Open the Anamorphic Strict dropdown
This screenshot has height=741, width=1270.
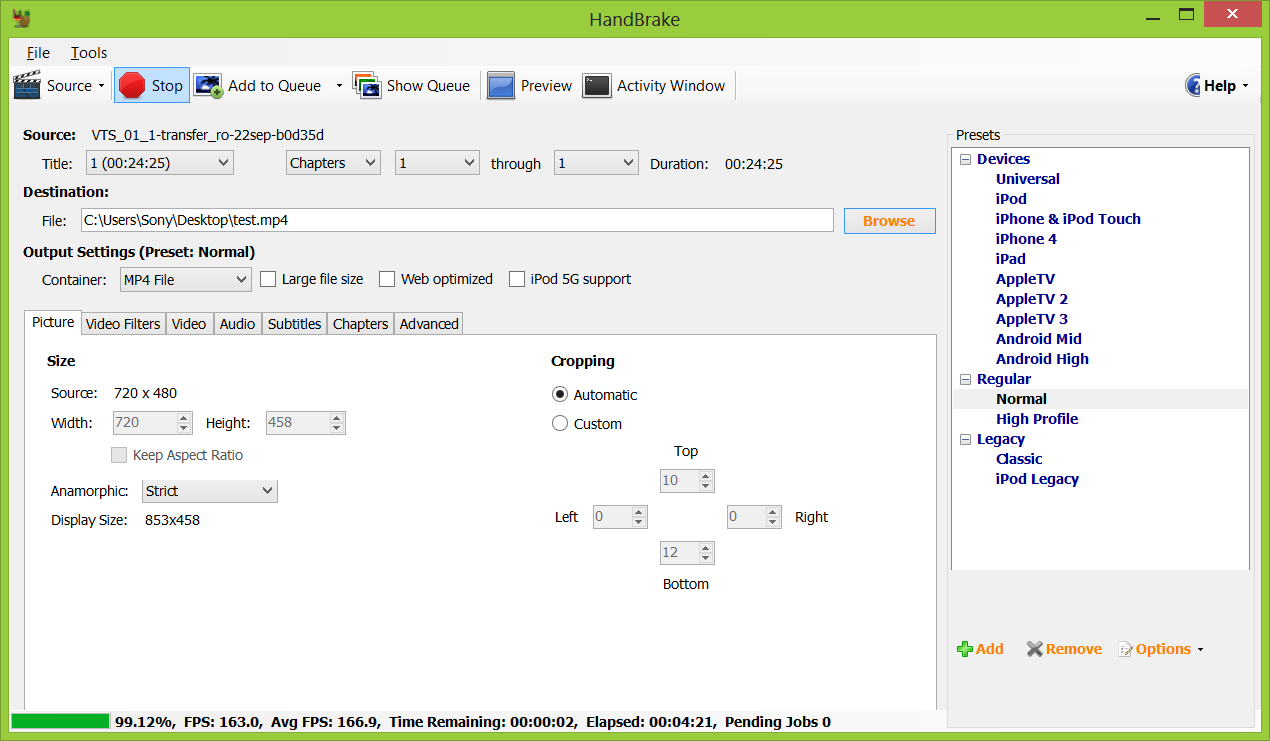[x=209, y=491]
